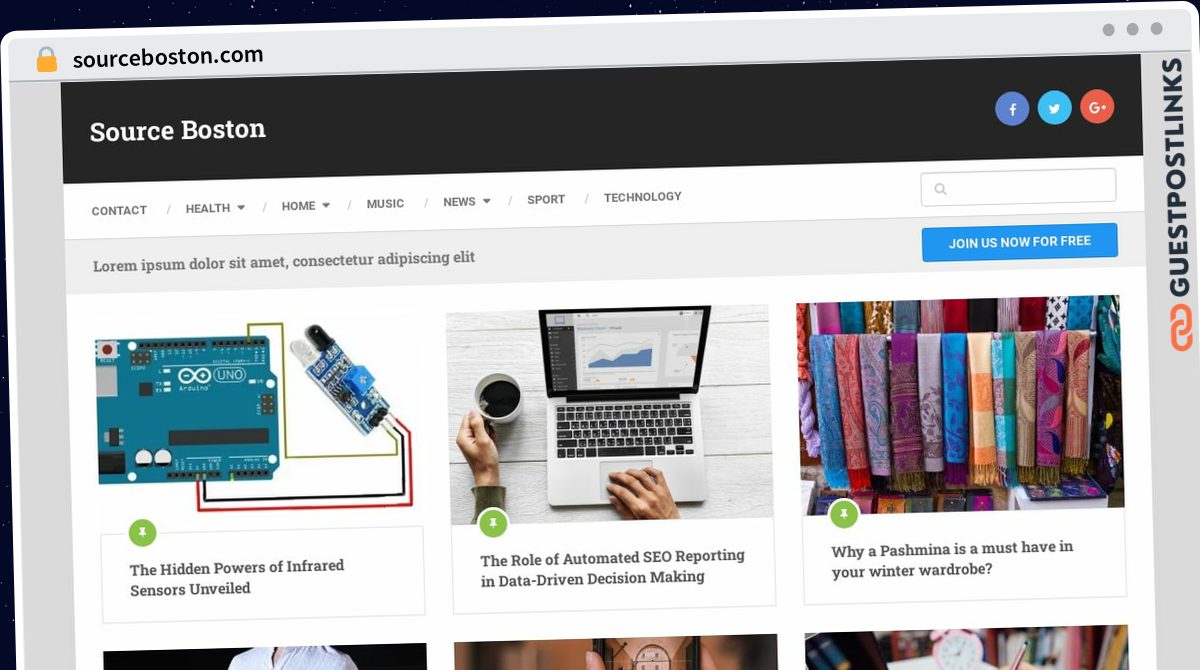Click pin icon on Pashmina post

coord(844,514)
